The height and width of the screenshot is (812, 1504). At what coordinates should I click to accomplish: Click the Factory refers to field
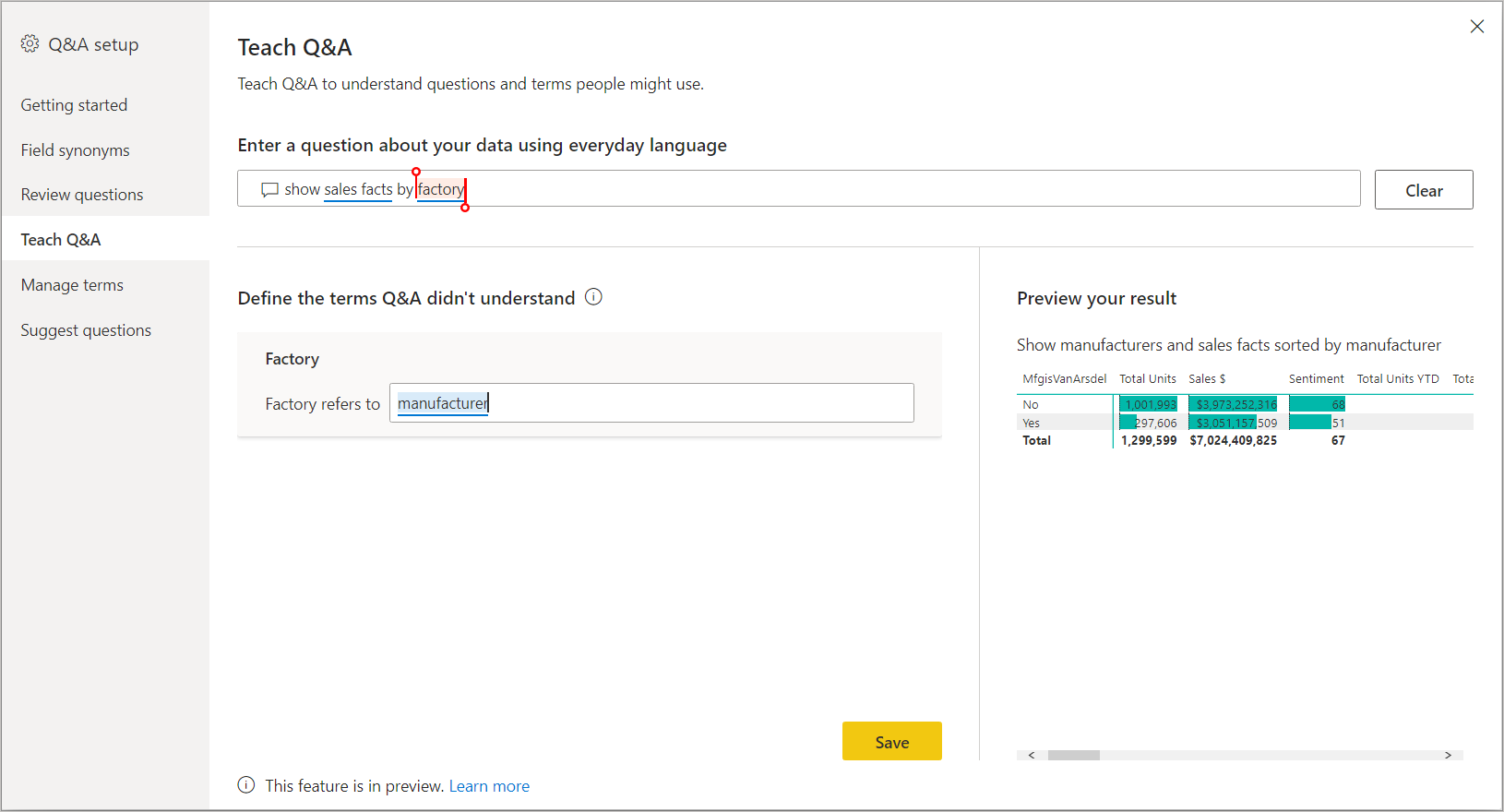click(x=651, y=403)
